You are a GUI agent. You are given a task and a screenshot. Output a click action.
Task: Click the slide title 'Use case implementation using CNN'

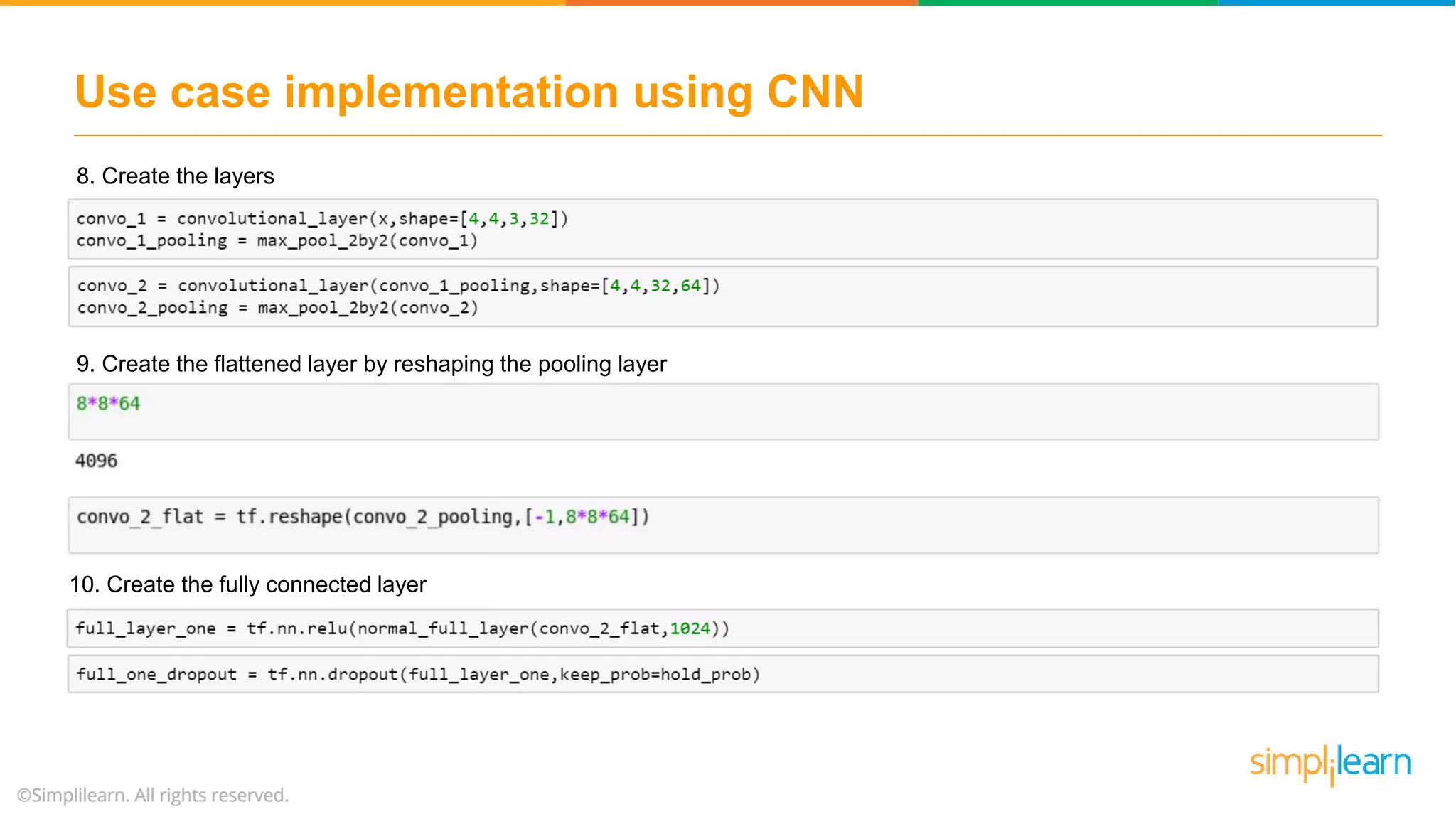click(469, 92)
